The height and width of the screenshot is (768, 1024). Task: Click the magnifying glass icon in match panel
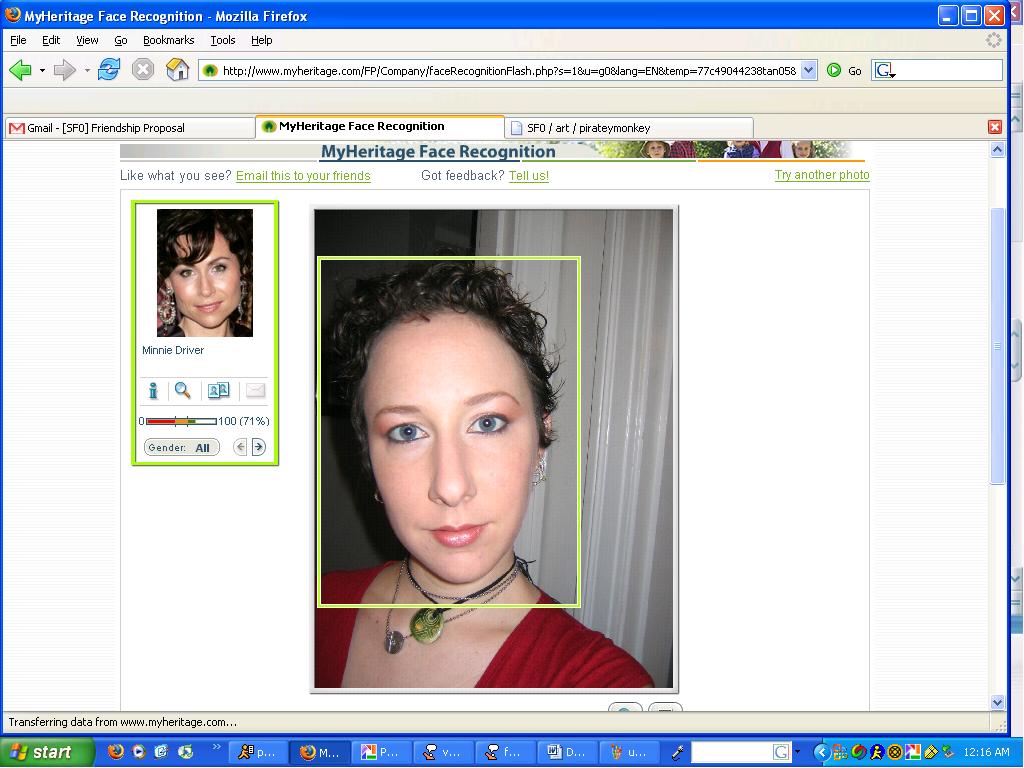182,391
